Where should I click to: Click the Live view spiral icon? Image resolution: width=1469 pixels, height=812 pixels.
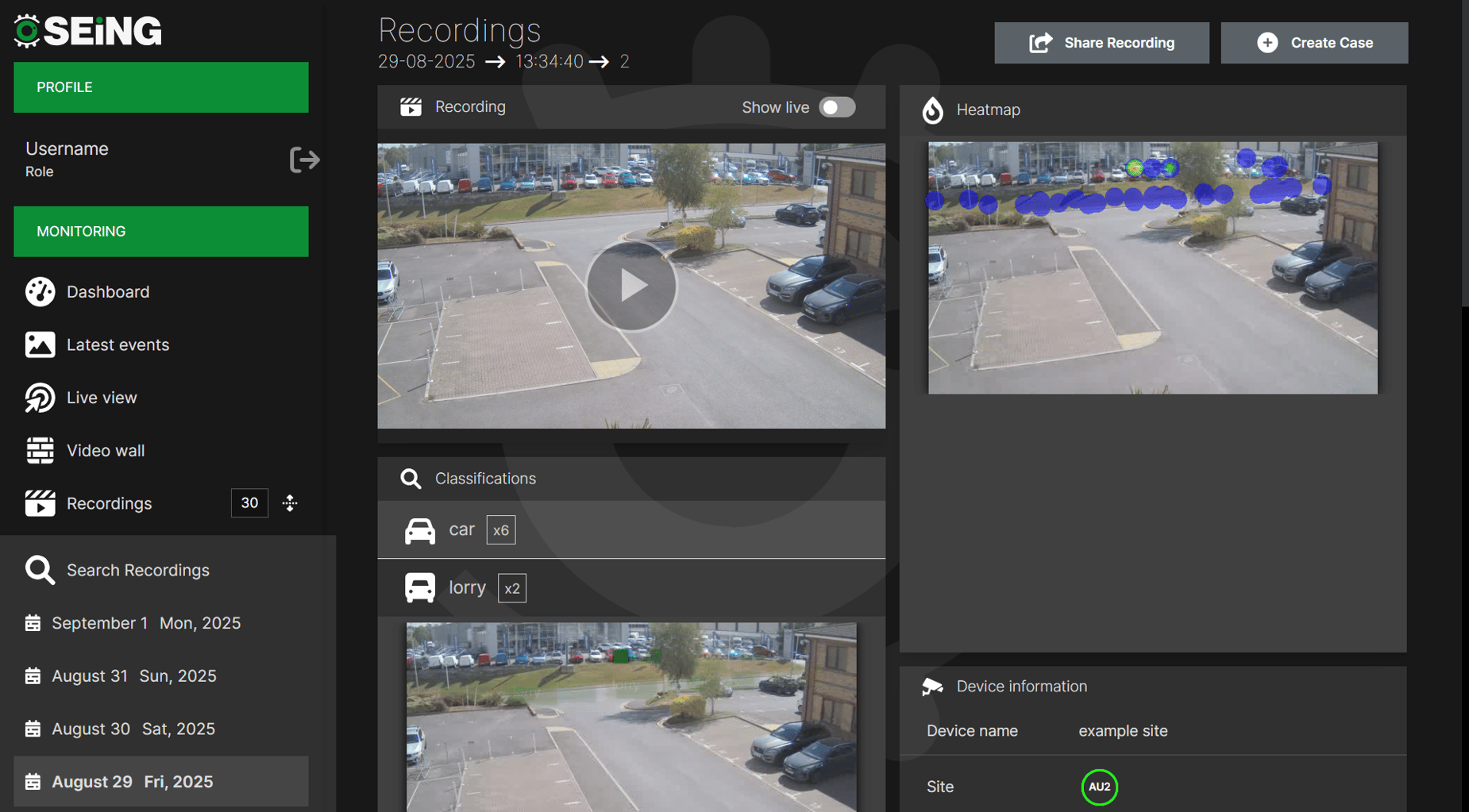coord(40,397)
